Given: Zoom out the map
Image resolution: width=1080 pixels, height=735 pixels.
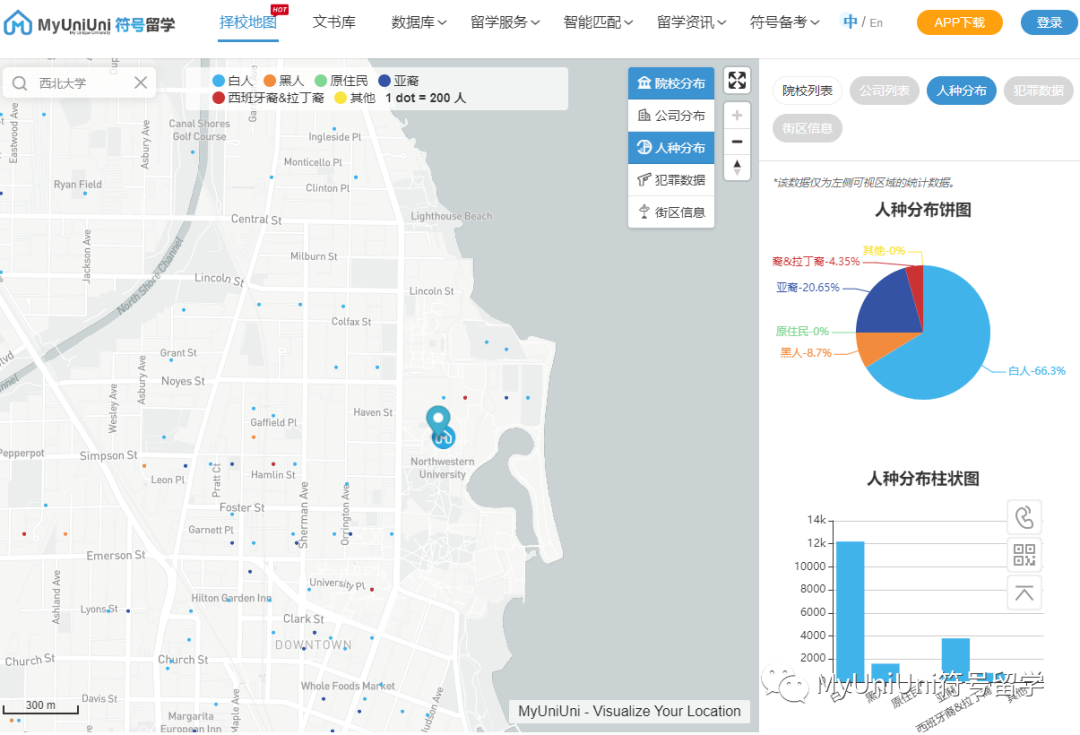Looking at the screenshot, I should click(737, 141).
